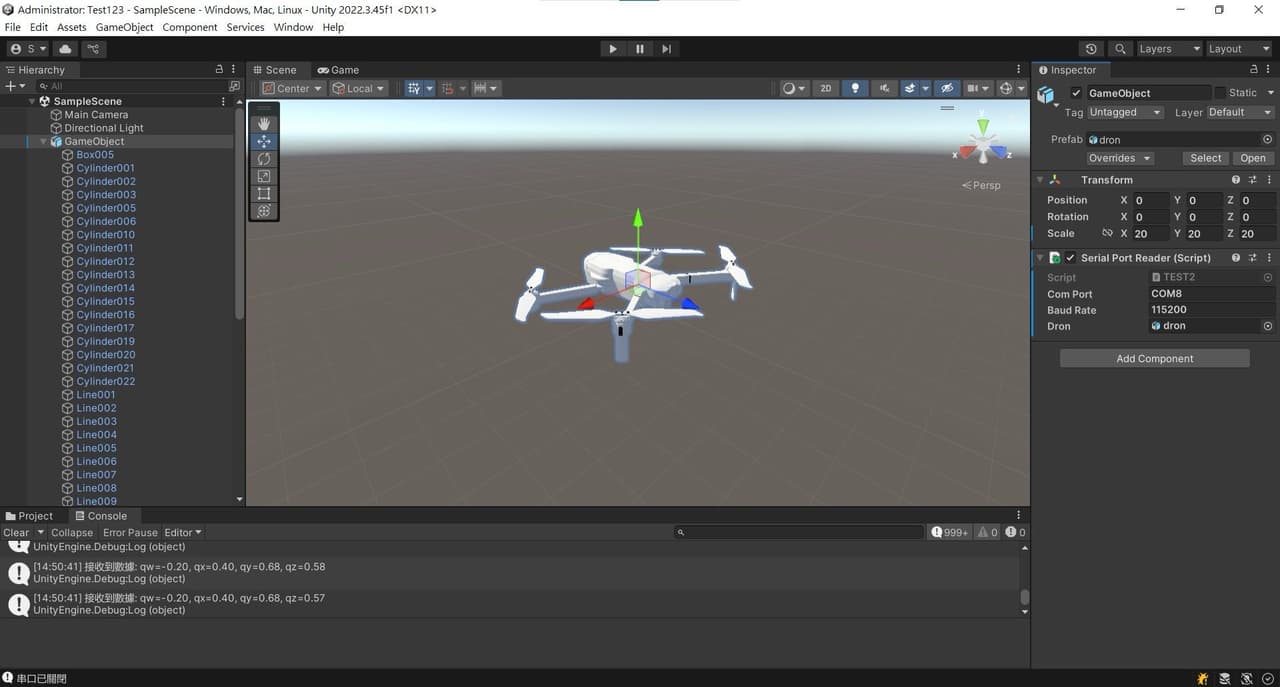Click the Step frame button
Screen dimensions: 1280x687
pos(666,49)
